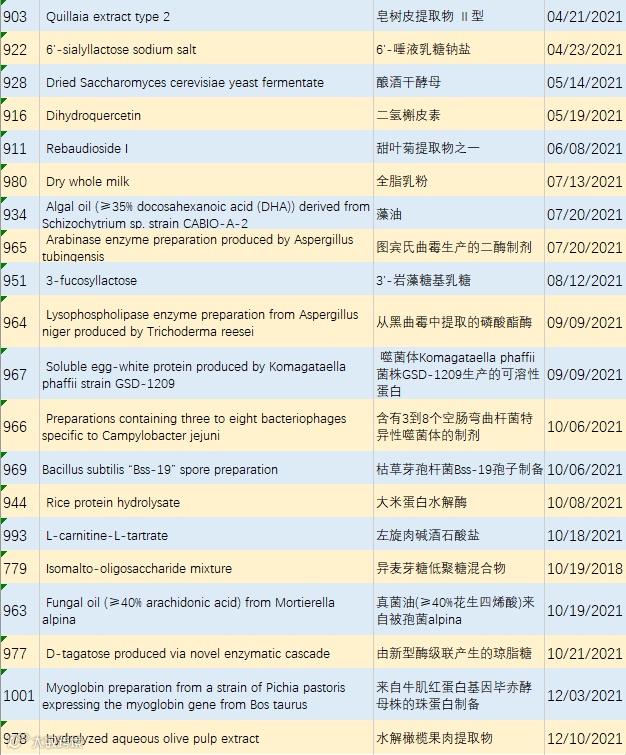Select date cell 12/03/2021
The width and height of the screenshot is (626, 755).
(x=585, y=695)
